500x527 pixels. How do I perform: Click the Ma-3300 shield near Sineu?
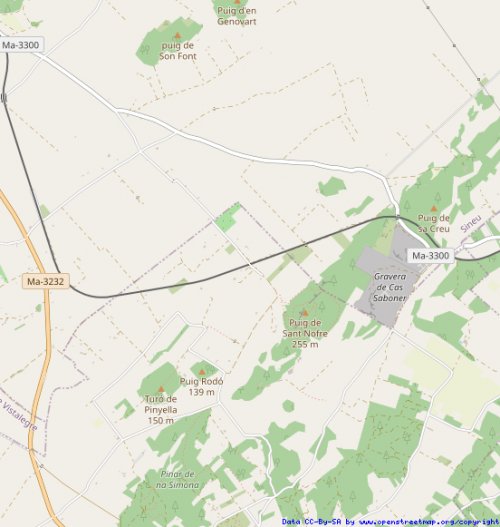430,256
